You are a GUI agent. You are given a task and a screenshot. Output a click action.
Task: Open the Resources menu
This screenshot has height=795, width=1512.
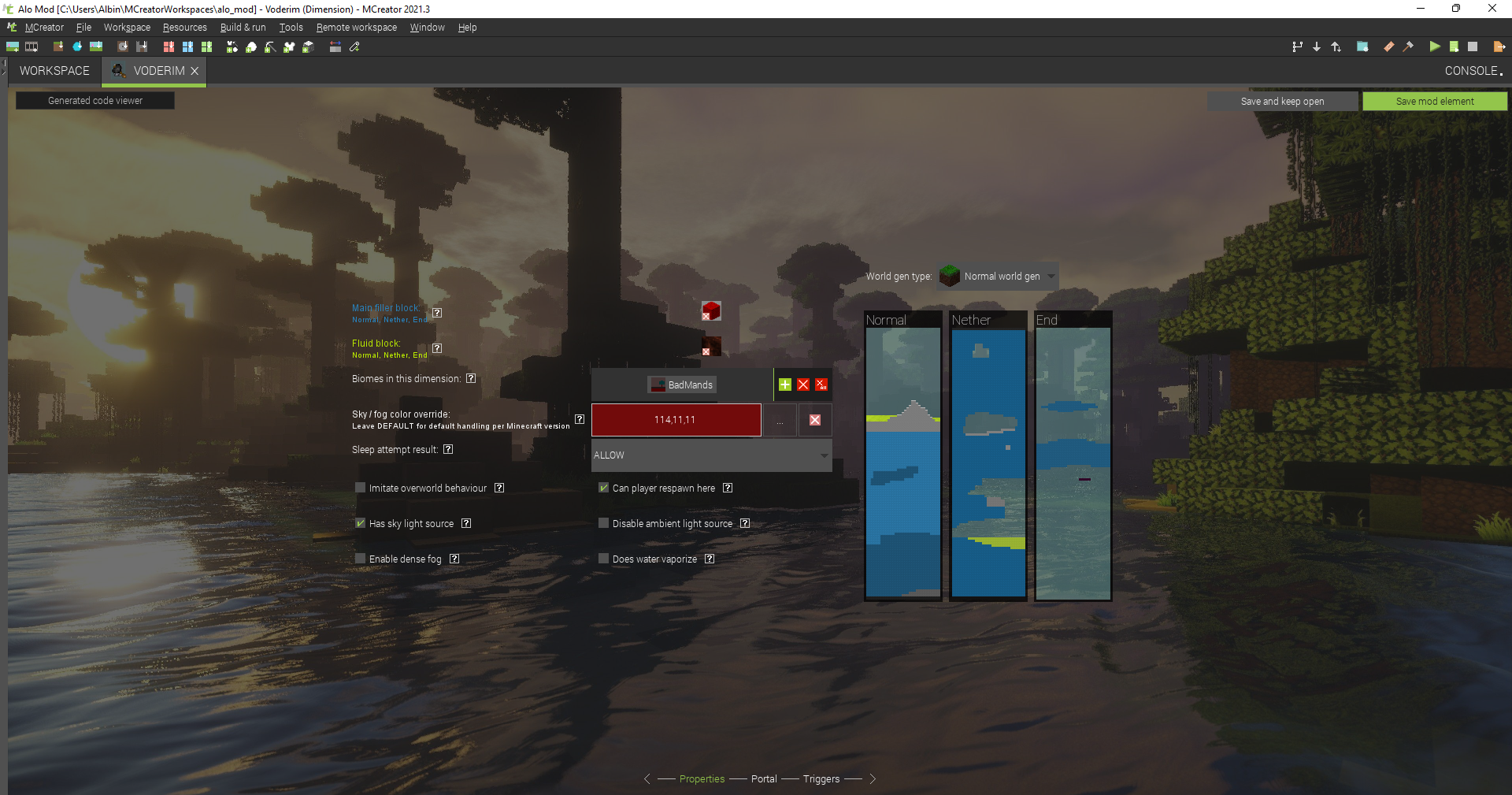185,28
